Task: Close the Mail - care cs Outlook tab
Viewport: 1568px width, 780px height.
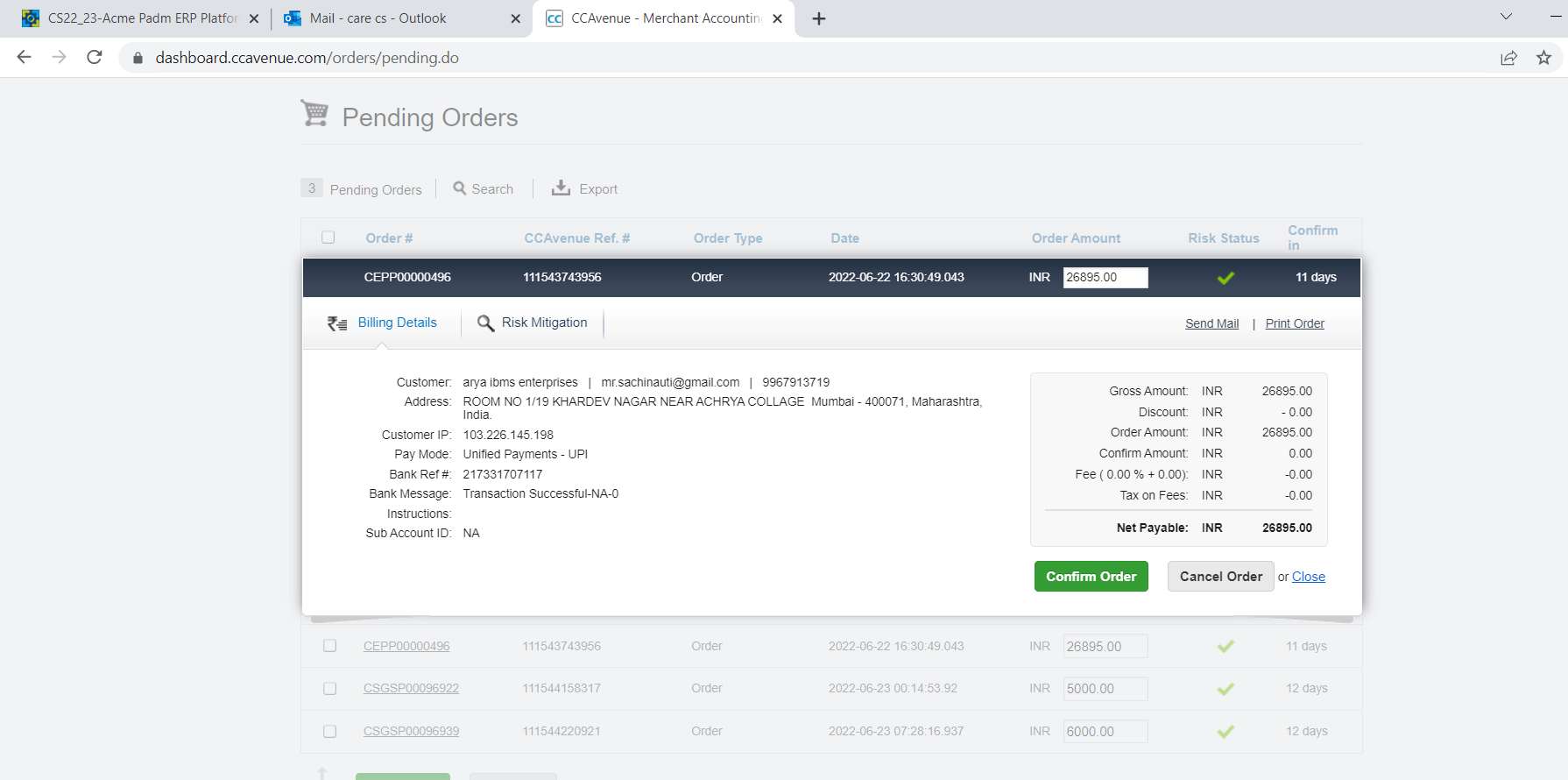Action: [515, 18]
